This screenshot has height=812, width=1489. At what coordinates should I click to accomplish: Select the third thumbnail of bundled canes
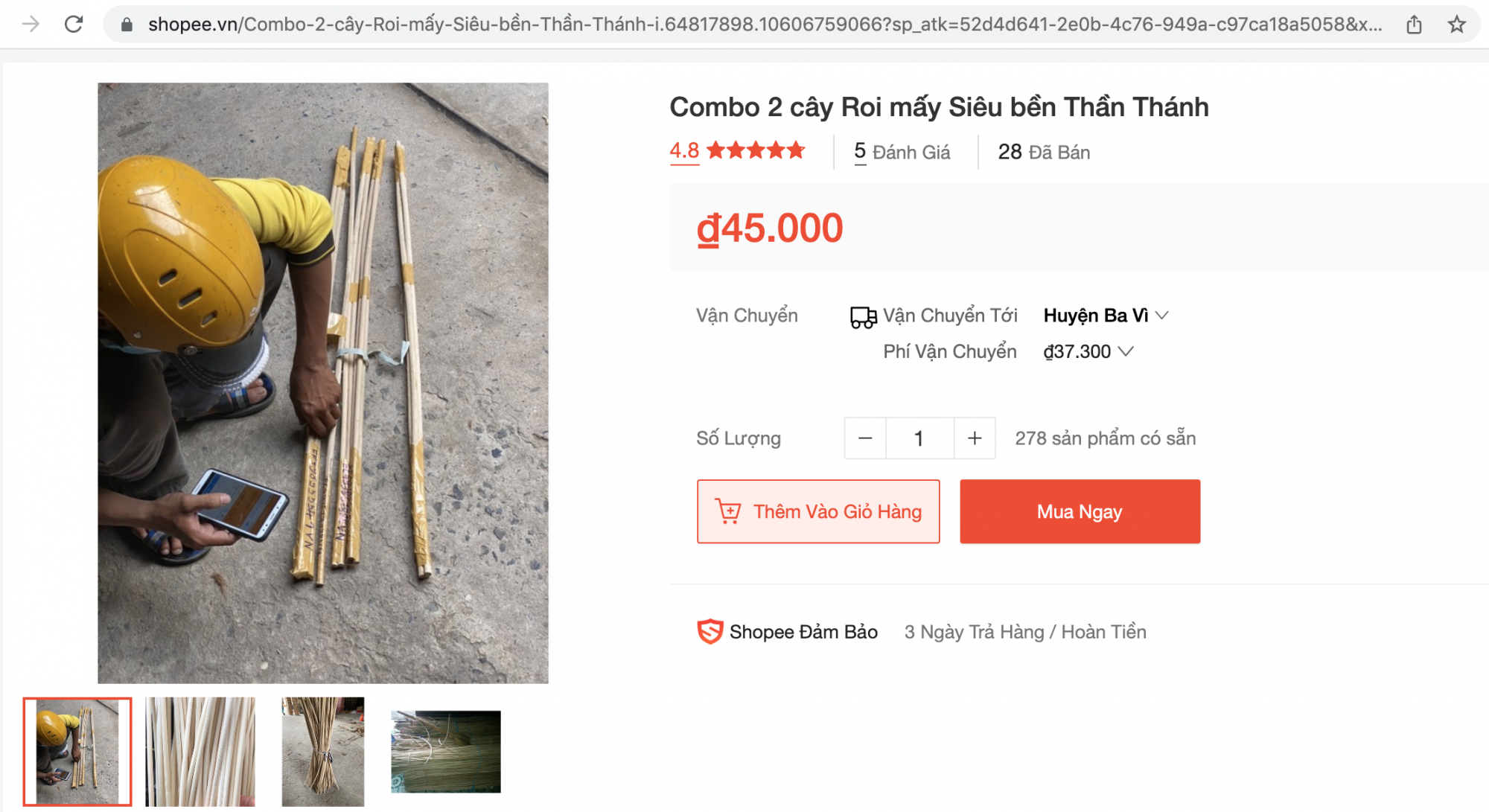point(323,752)
